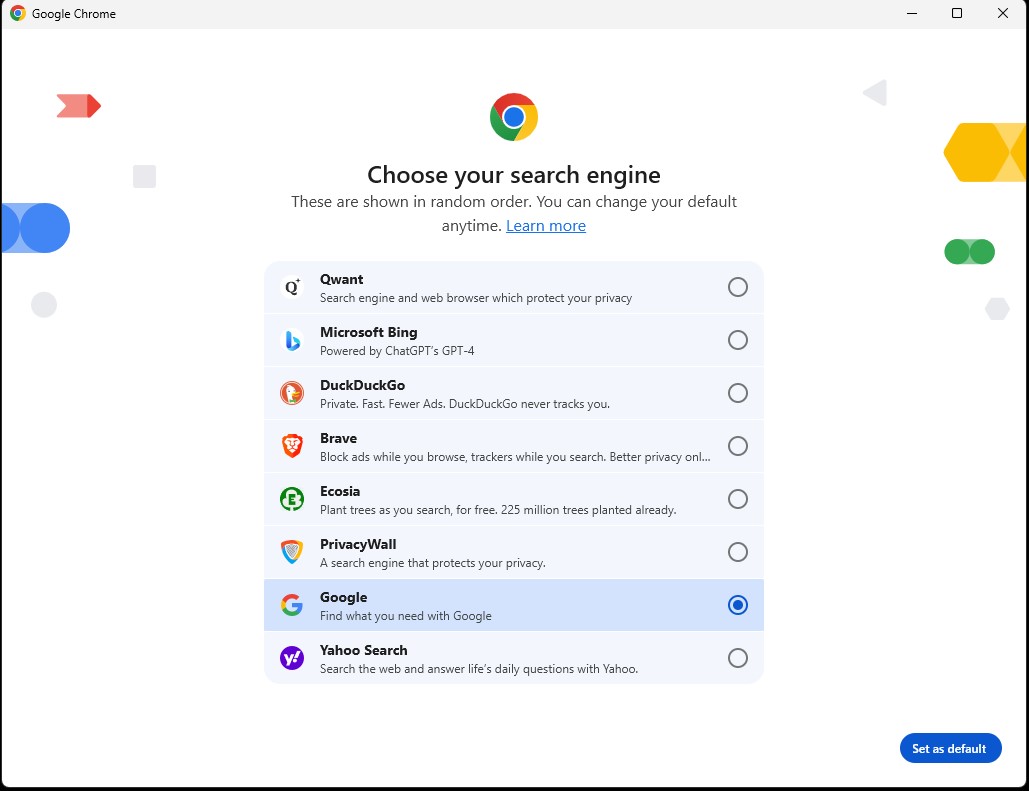Click the Ecosia tree icon

point(291,499)
